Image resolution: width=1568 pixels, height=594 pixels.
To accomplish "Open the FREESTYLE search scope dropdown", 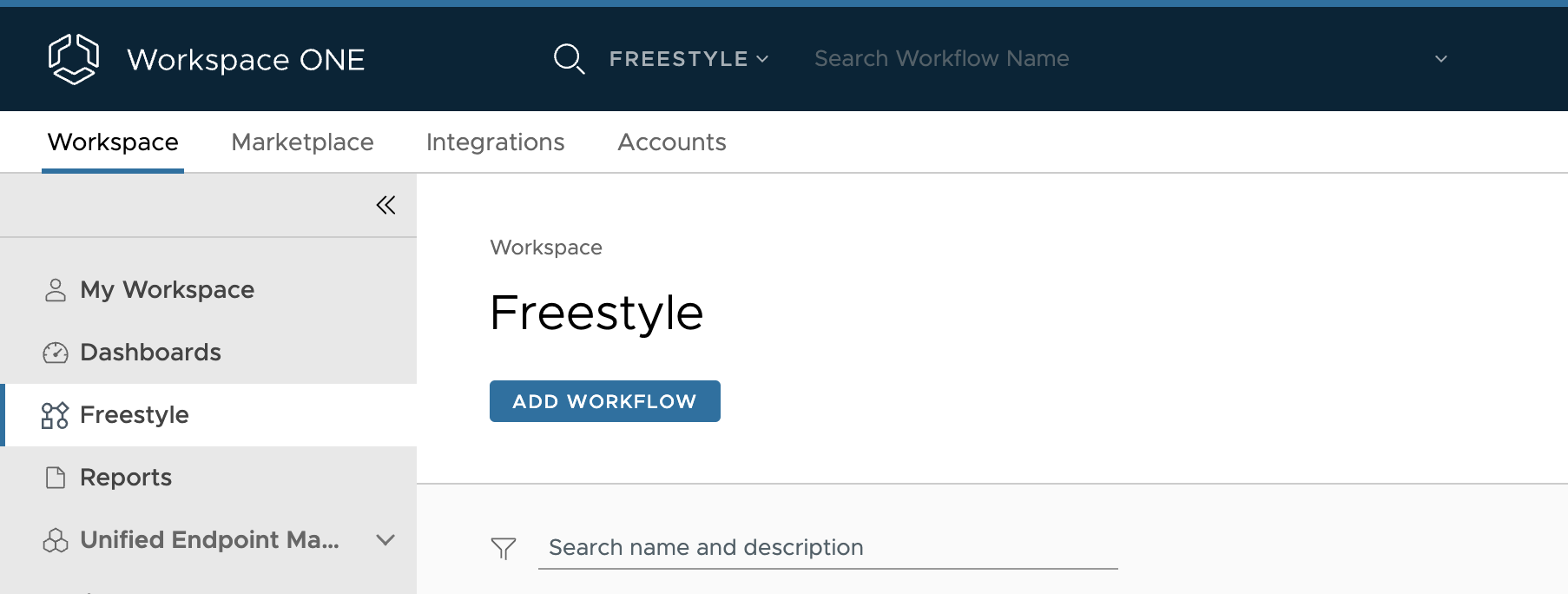I will (x=688, y=59).
